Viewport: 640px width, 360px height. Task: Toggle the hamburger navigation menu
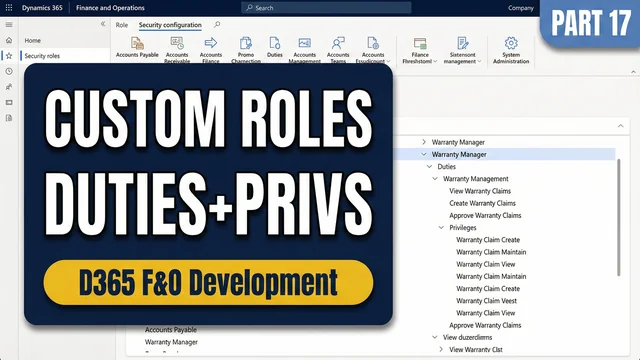click(x=9, y=24)
